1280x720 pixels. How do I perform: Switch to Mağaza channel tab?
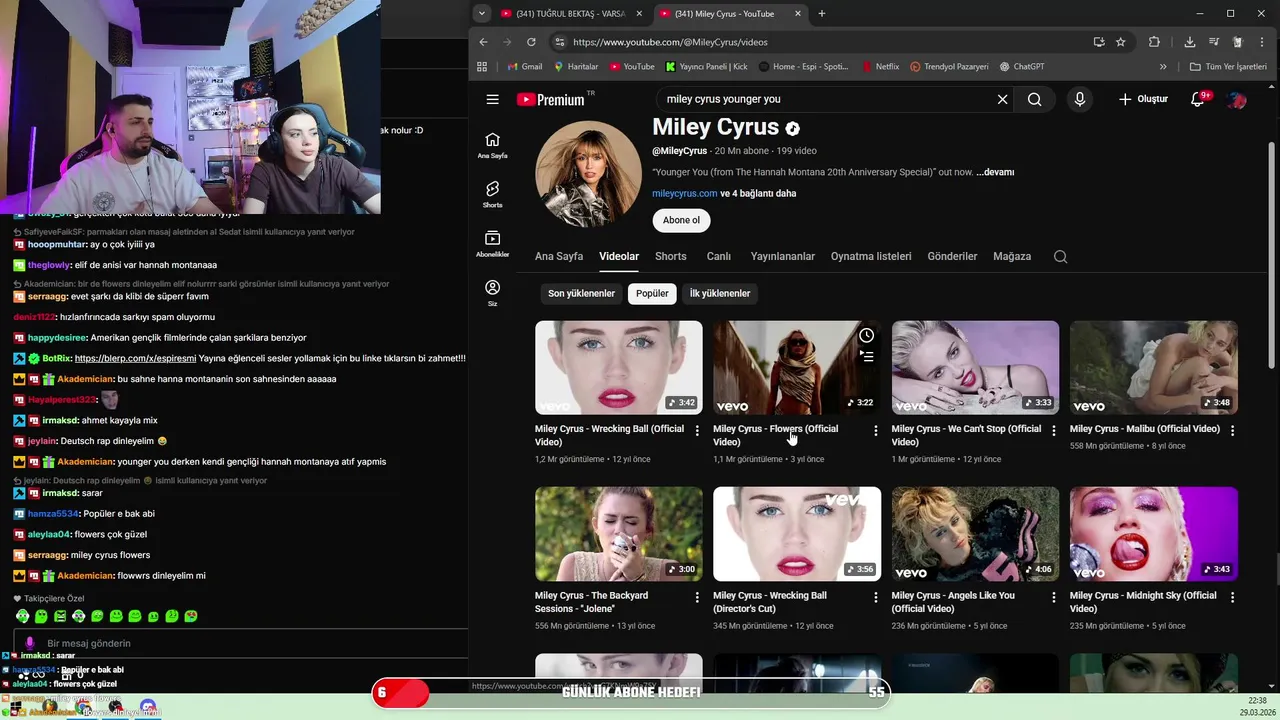(x=1012, y=256)
